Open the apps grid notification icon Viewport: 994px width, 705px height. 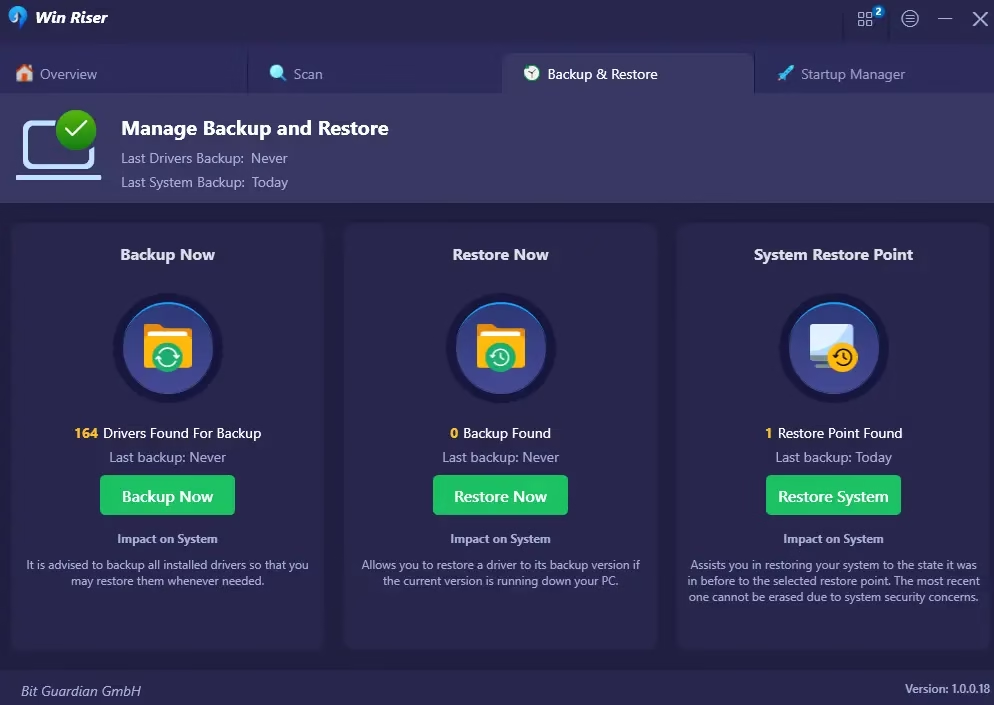click(x=866, y=19)
